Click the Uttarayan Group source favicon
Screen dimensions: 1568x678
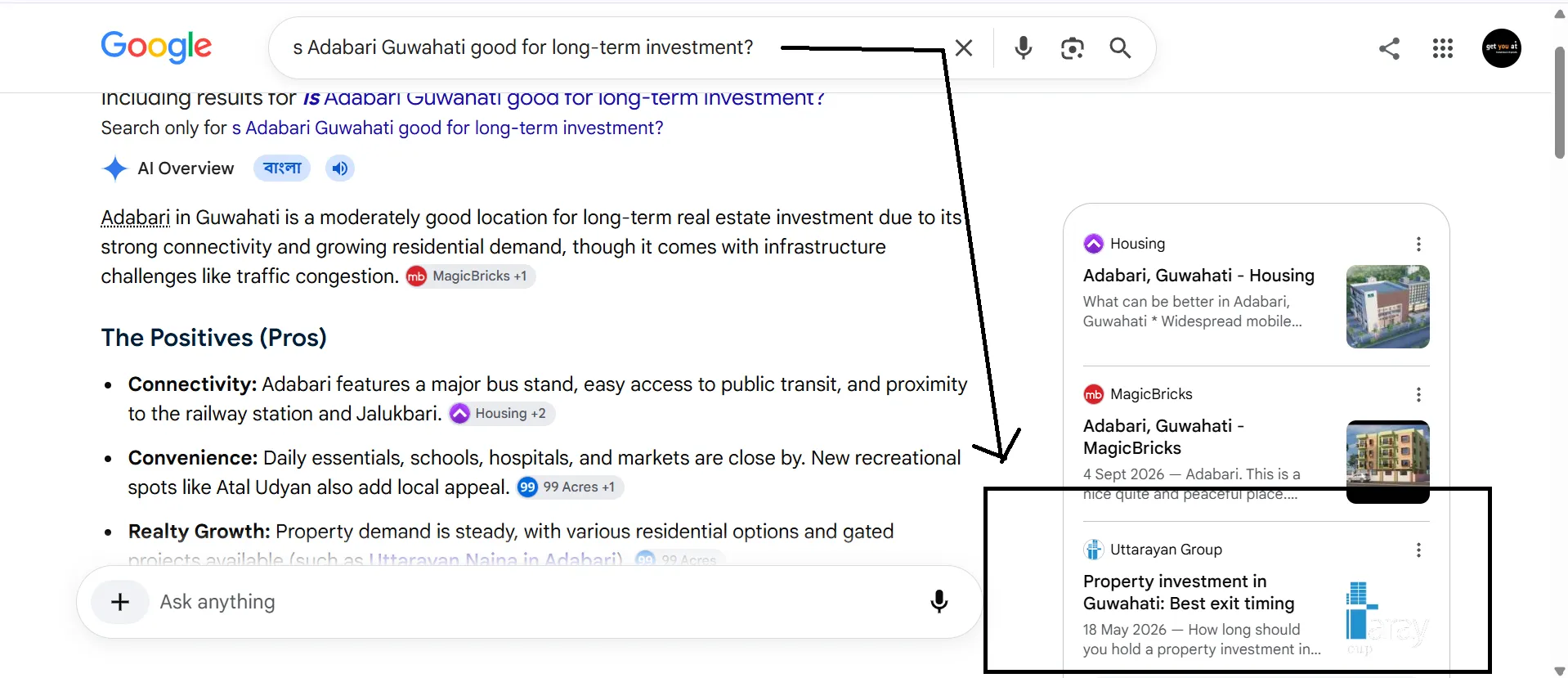click(1093, 550)
